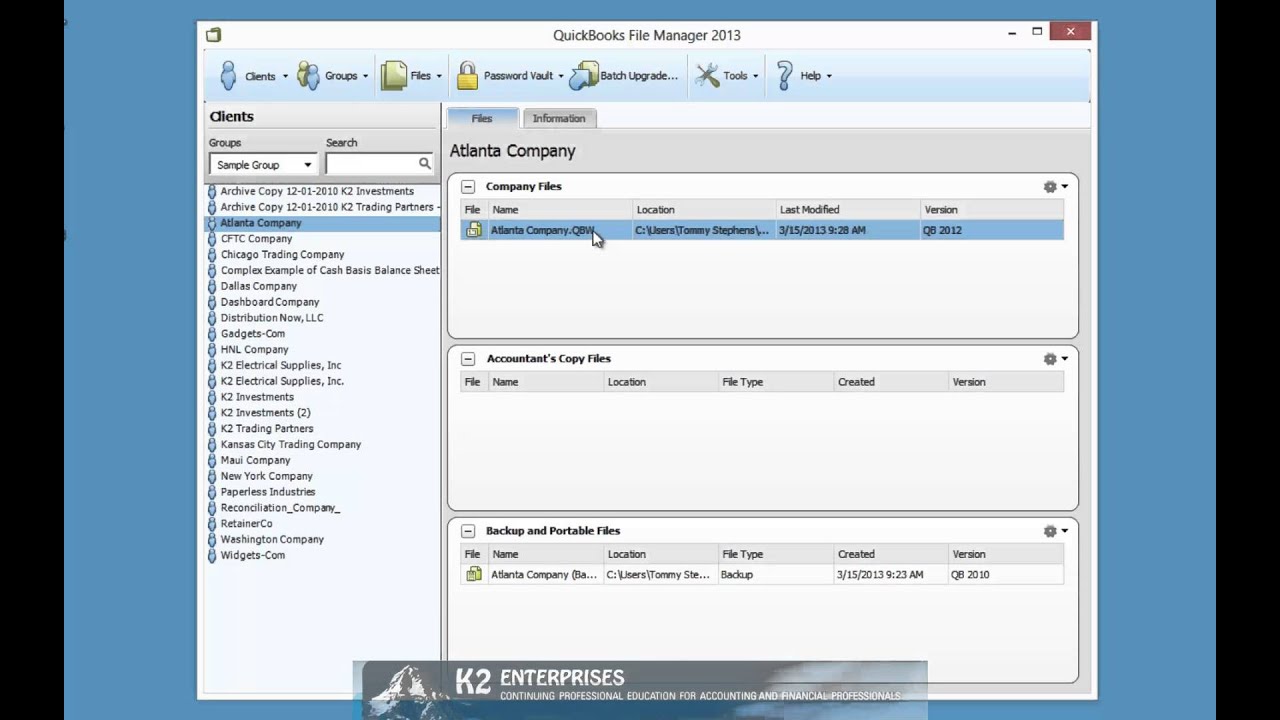Switch to the Information tab
Viewport: 1280px width, 720px height.
[x=559, y=118]
